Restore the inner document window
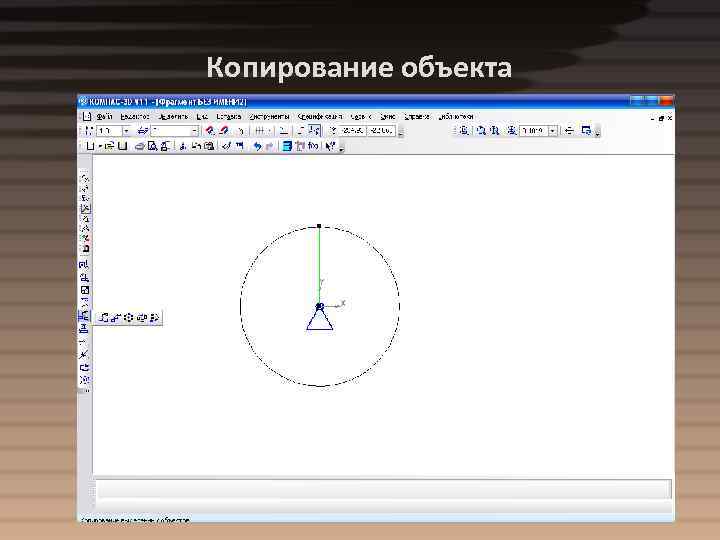 coord(661,118)
